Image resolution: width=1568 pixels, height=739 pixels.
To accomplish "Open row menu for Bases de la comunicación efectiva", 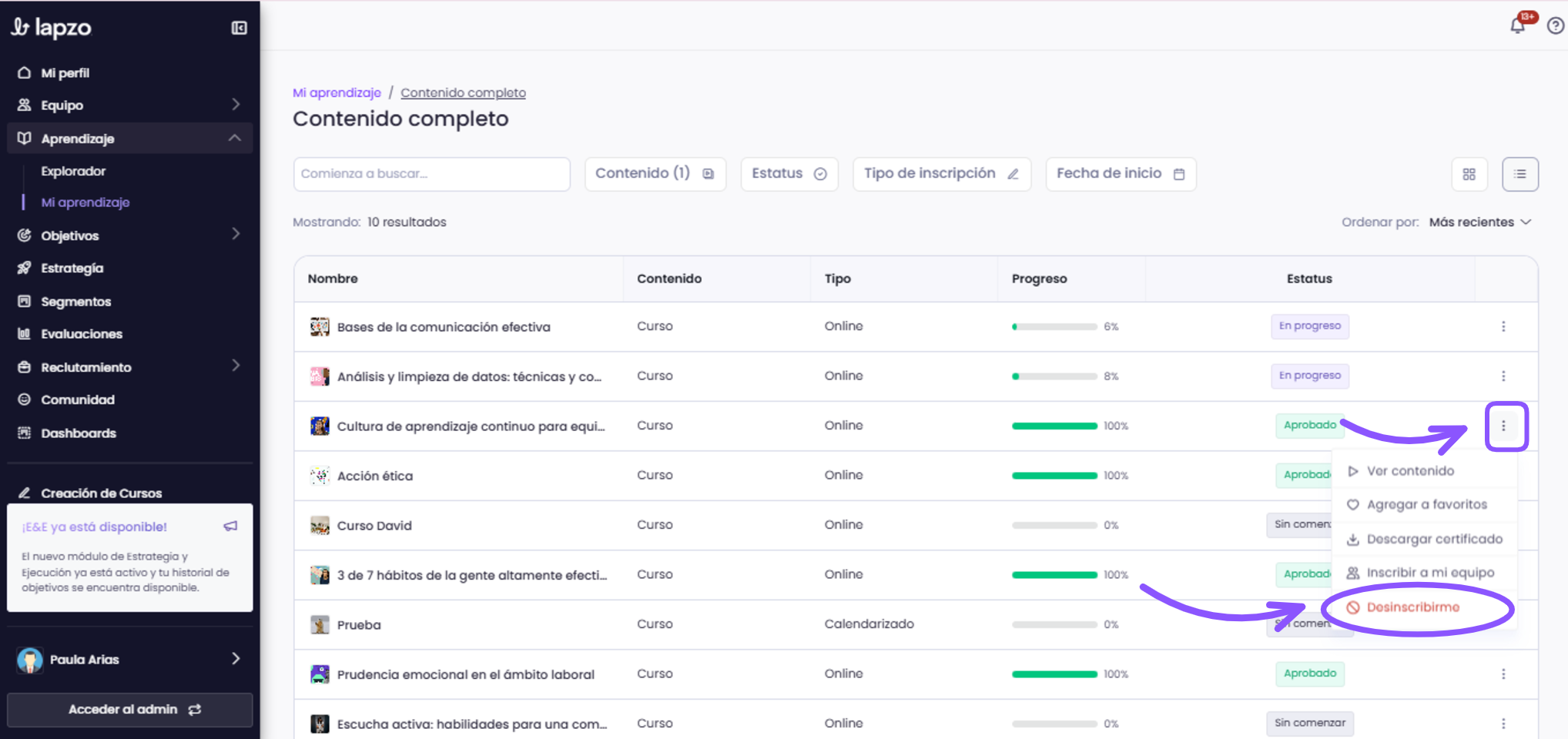I will pyautogui.click(x=1503, y=326).
